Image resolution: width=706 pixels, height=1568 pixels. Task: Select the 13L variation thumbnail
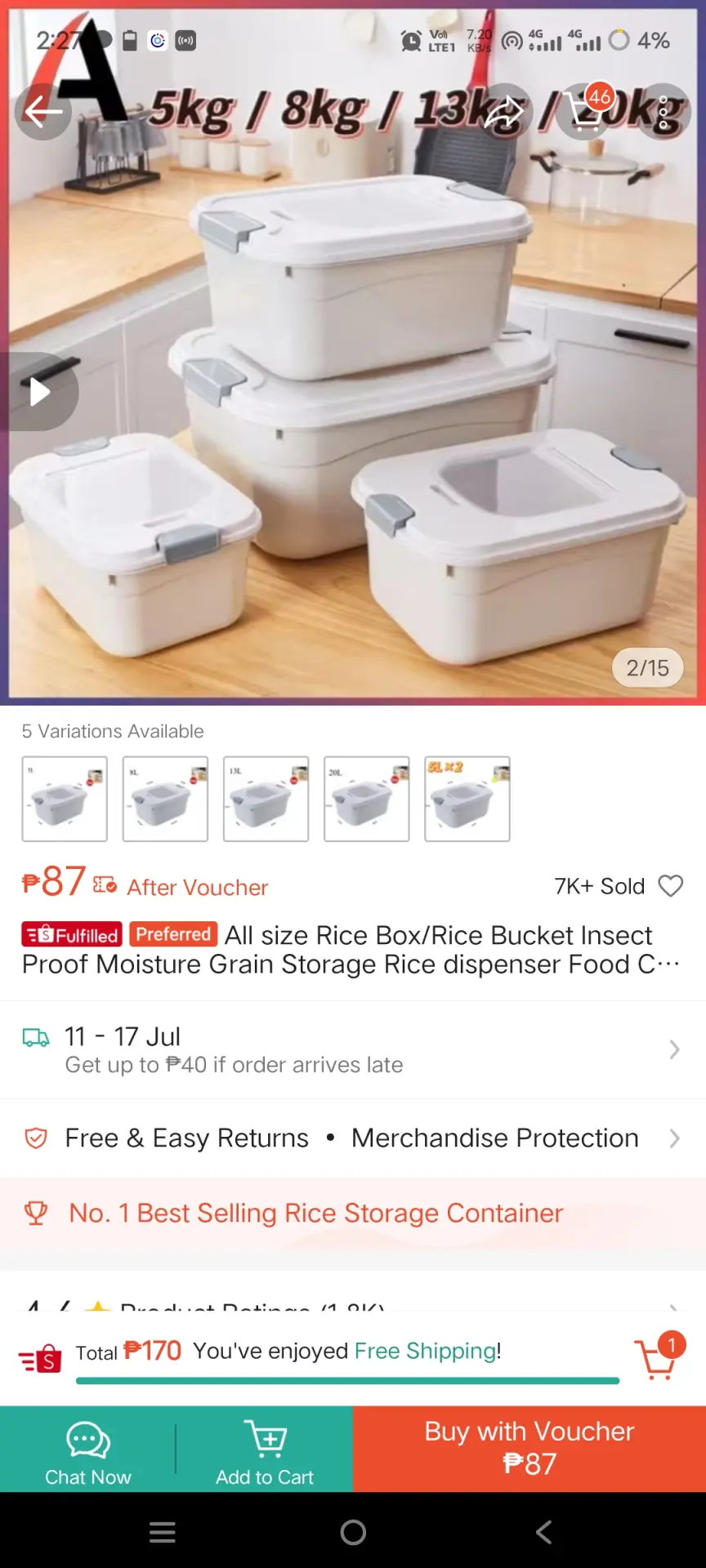point(266,799)
